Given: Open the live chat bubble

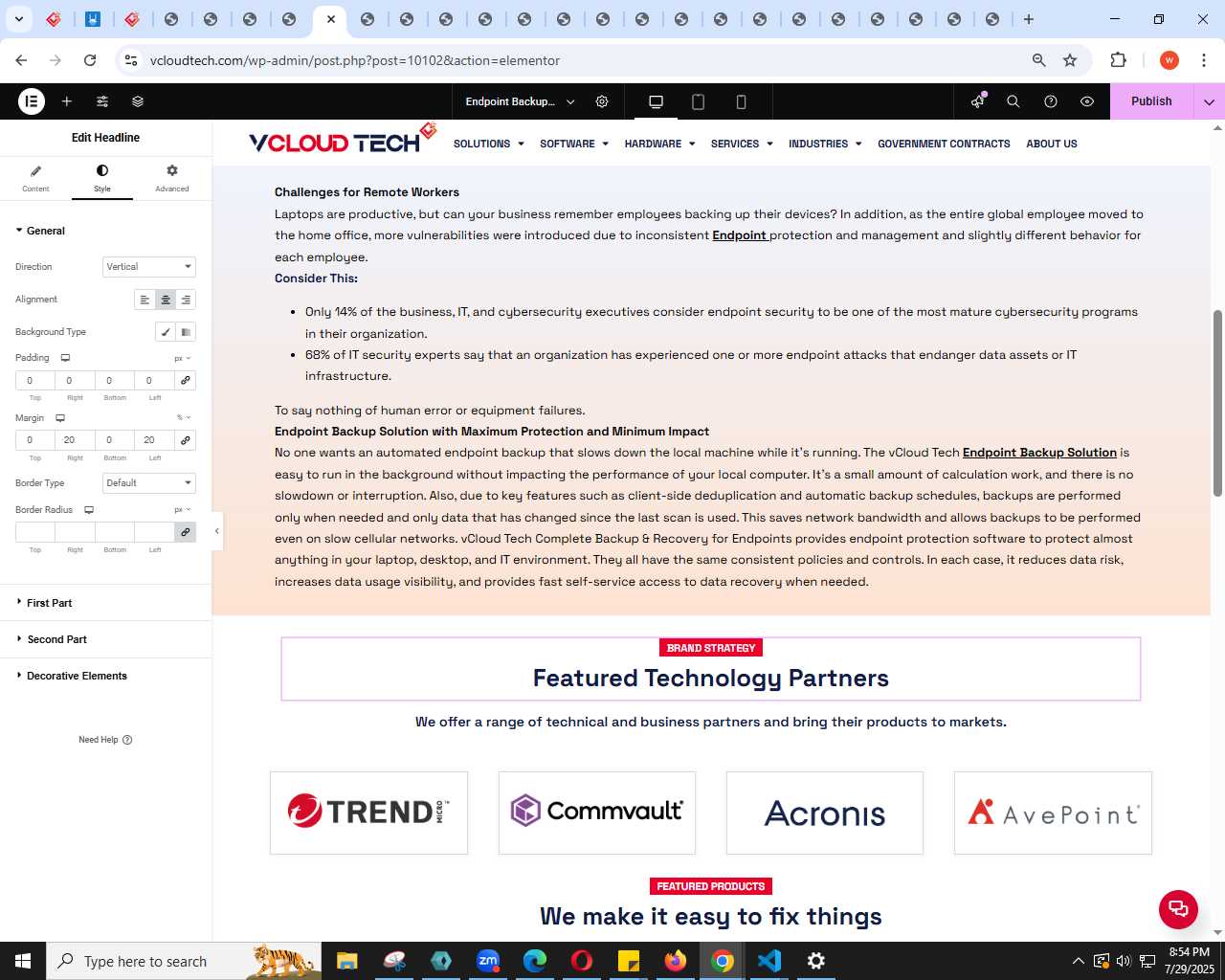Looking at the screenshot, I should coord(1178,909).
